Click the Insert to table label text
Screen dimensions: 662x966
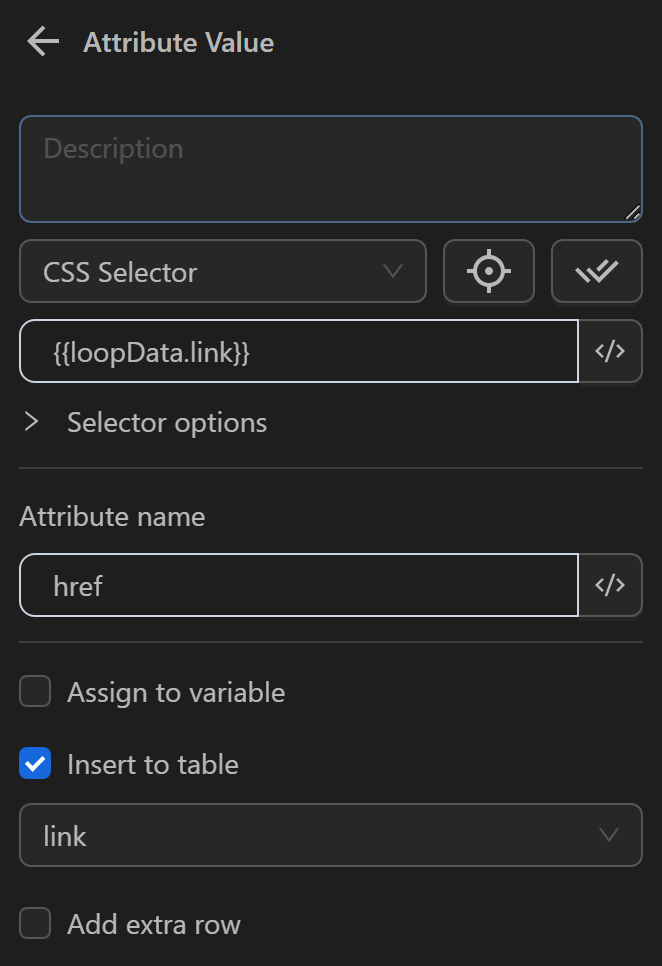click(152, 763)
